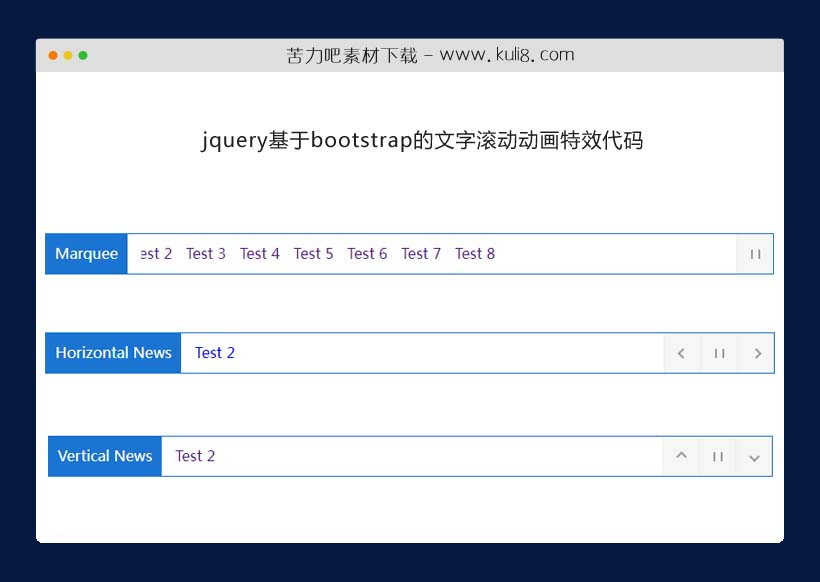This screenshot has height=582, width=820.
Task: Pause the Marquee scrolling with its pause button
Action: (754, 254)
